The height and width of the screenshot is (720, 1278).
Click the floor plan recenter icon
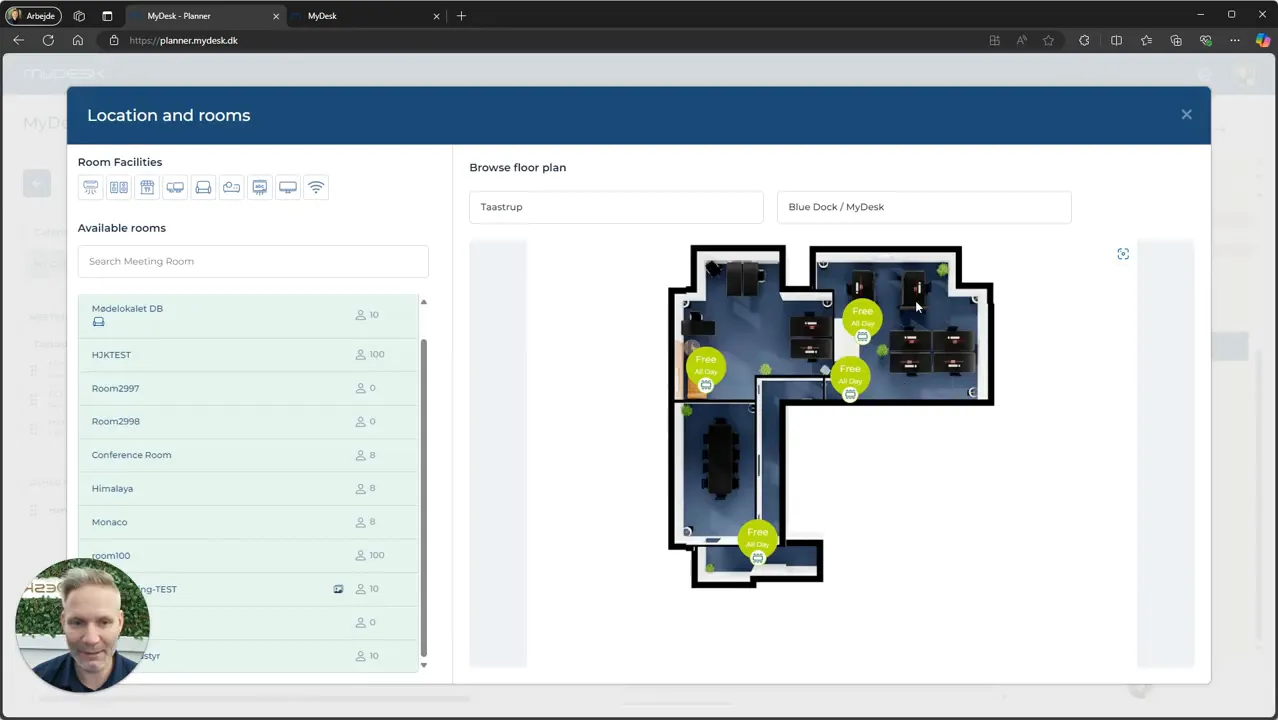coord(1123,254)
